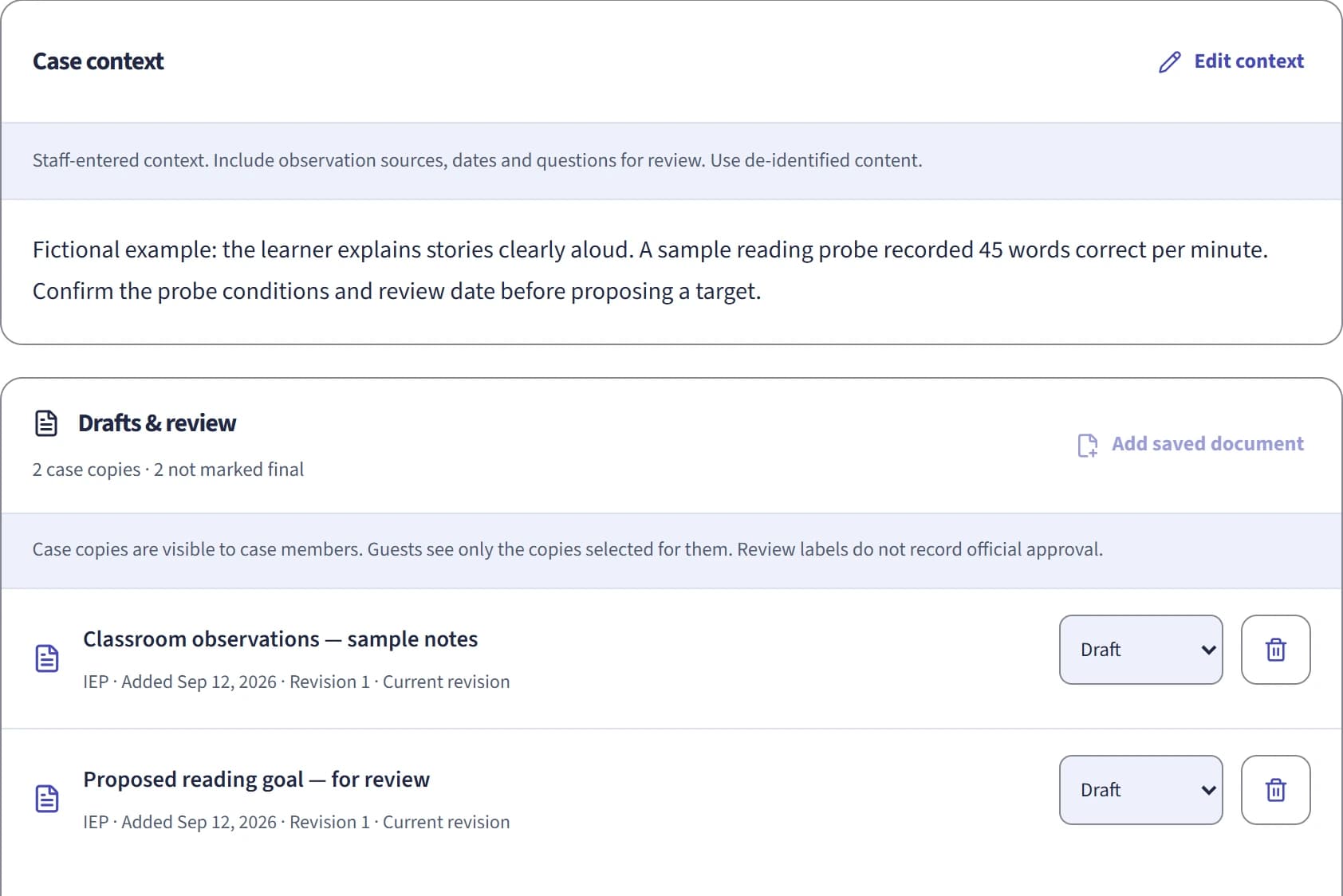Open the Edit context link
Screen dimensions: 1343x896
(x=1231, y=61)
